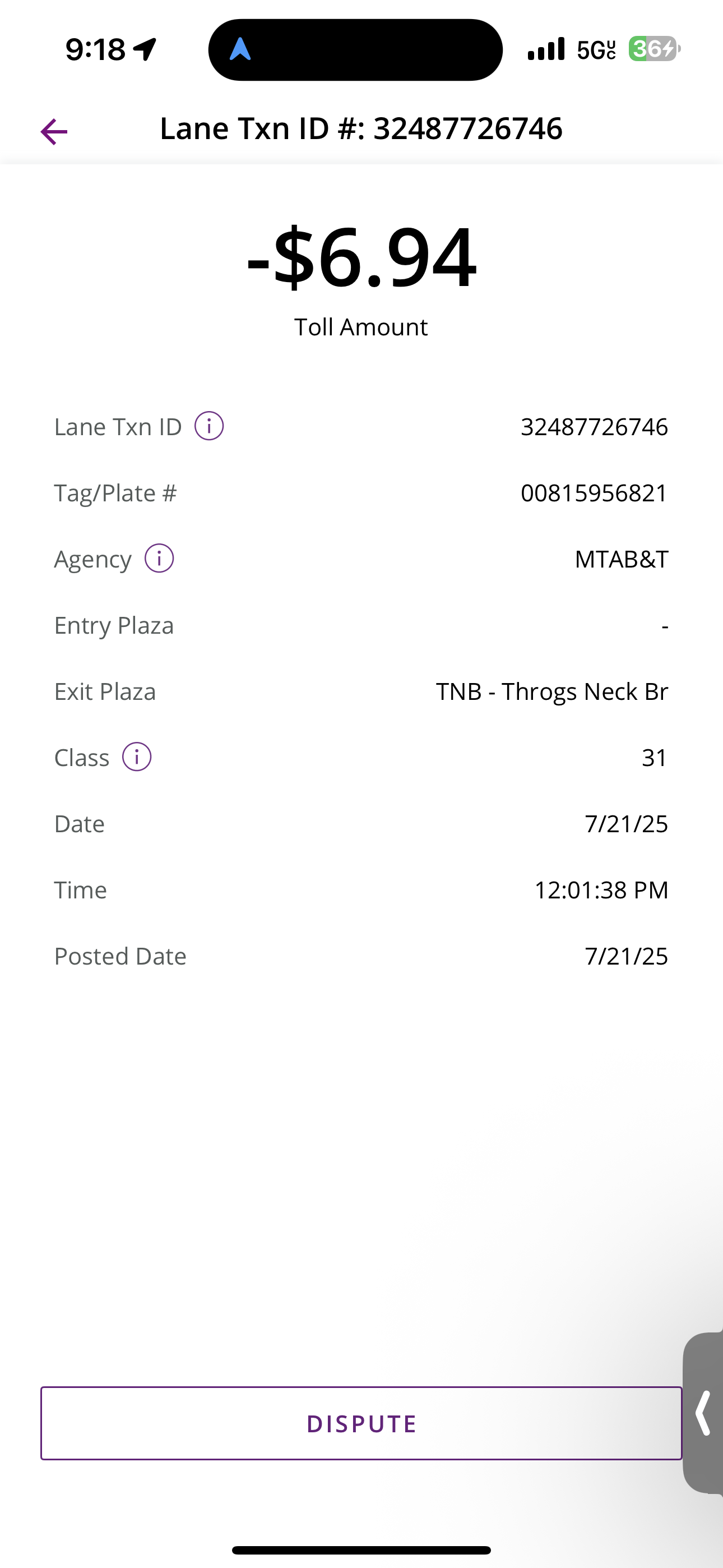Tap the Class value 31

tap(654, 758)
